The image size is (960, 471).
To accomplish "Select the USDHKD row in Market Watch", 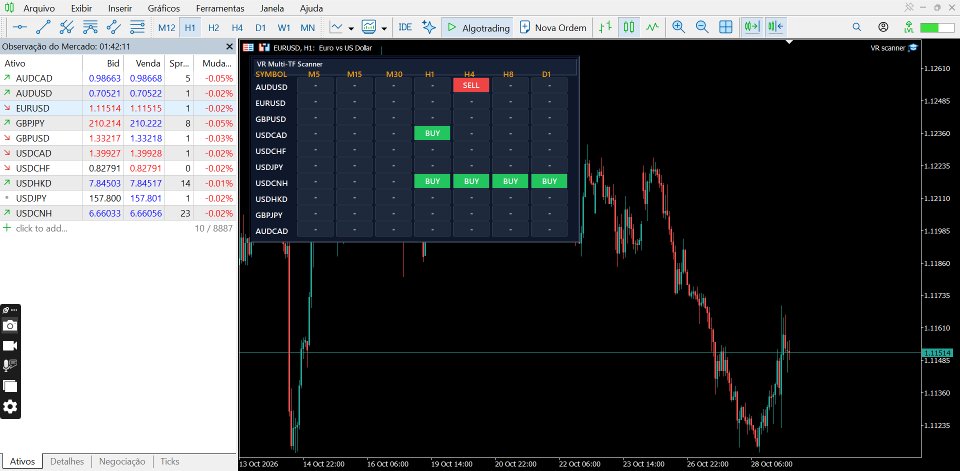I will 118,183.
